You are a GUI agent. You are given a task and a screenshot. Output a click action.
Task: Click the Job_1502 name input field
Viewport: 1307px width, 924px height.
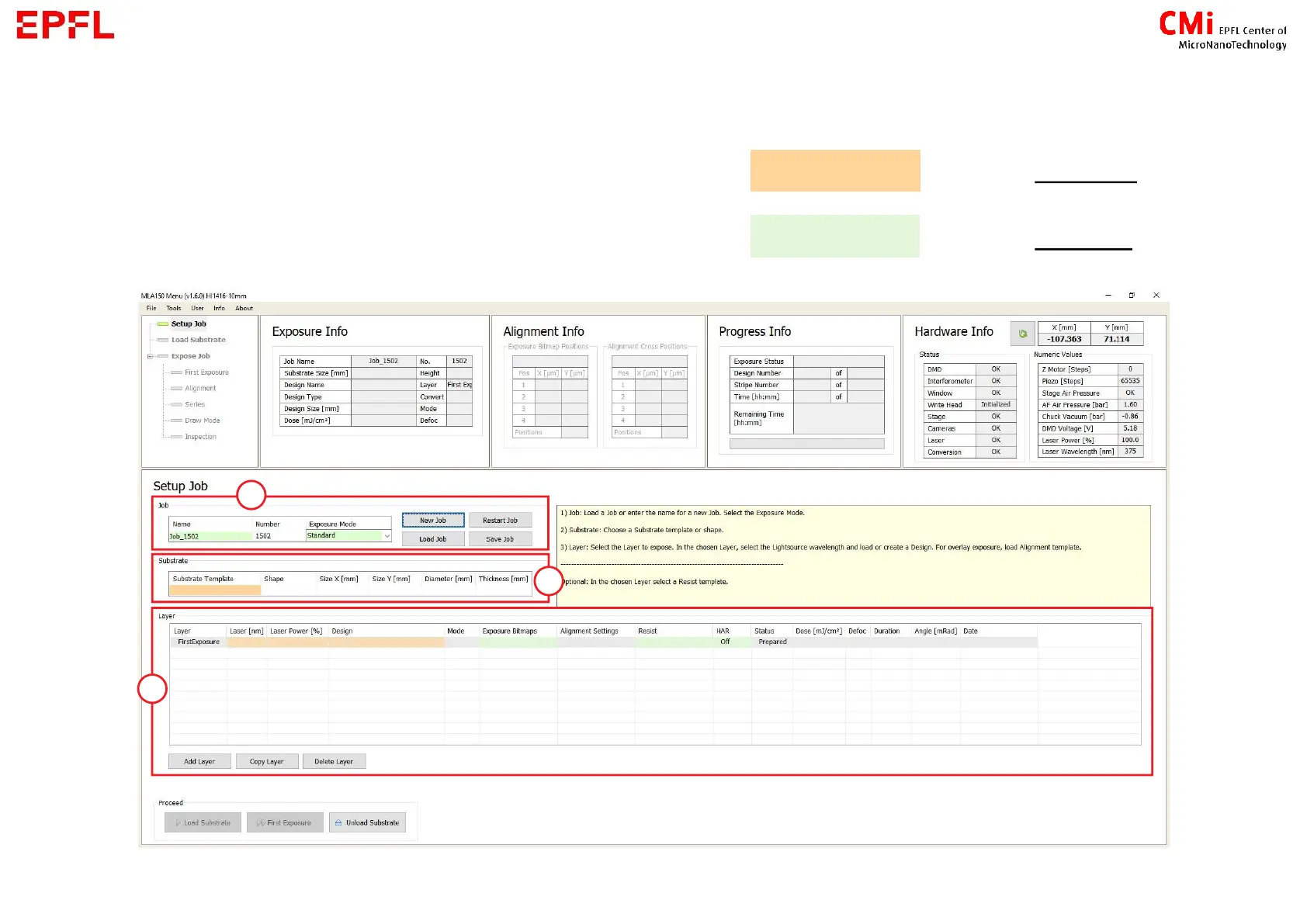point(210,536)
